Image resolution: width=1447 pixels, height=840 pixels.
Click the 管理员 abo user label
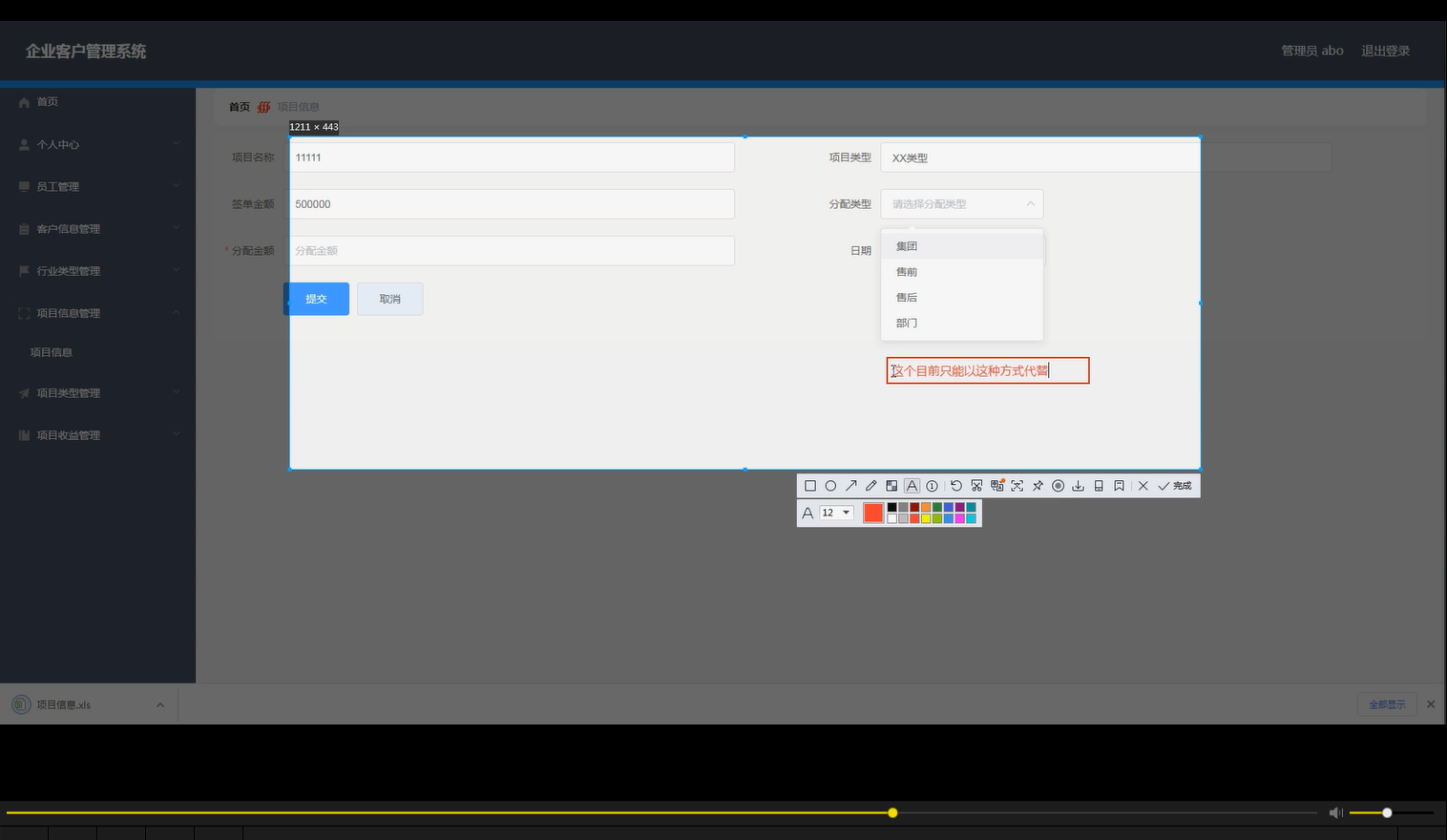[x=1312, y=51]
